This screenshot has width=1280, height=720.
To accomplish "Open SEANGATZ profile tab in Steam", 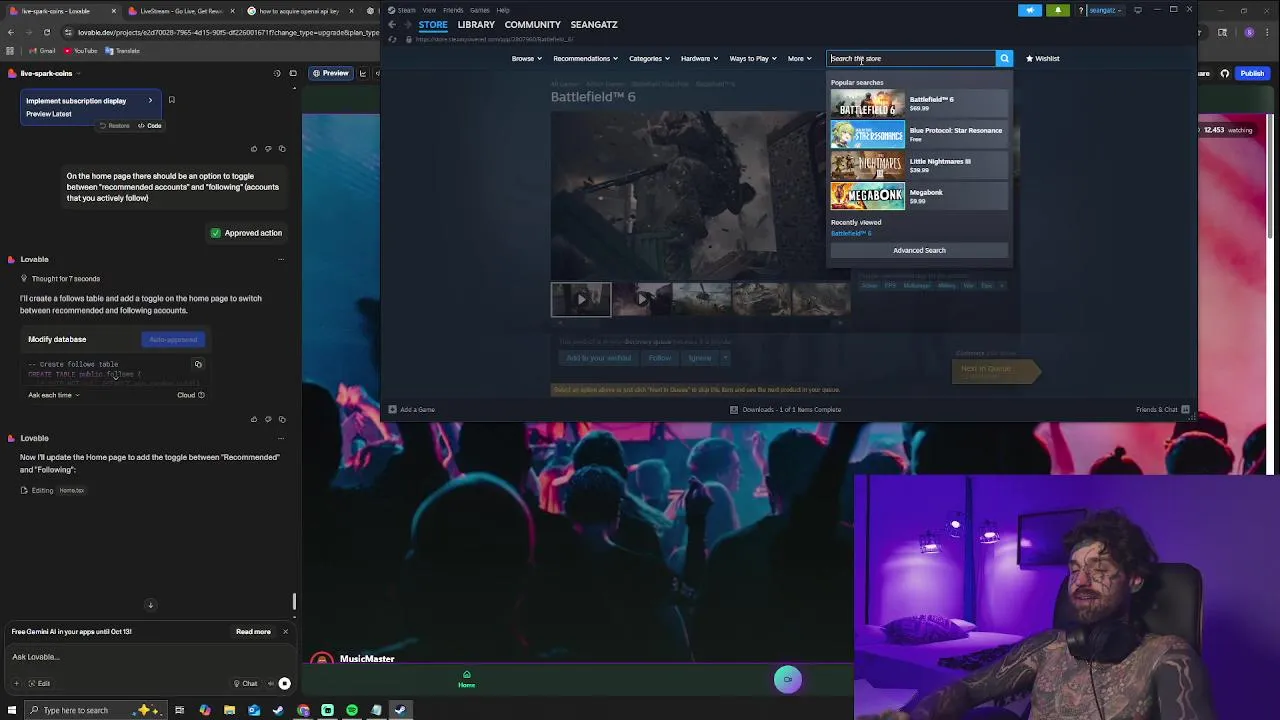I will [x=594, y=24].
